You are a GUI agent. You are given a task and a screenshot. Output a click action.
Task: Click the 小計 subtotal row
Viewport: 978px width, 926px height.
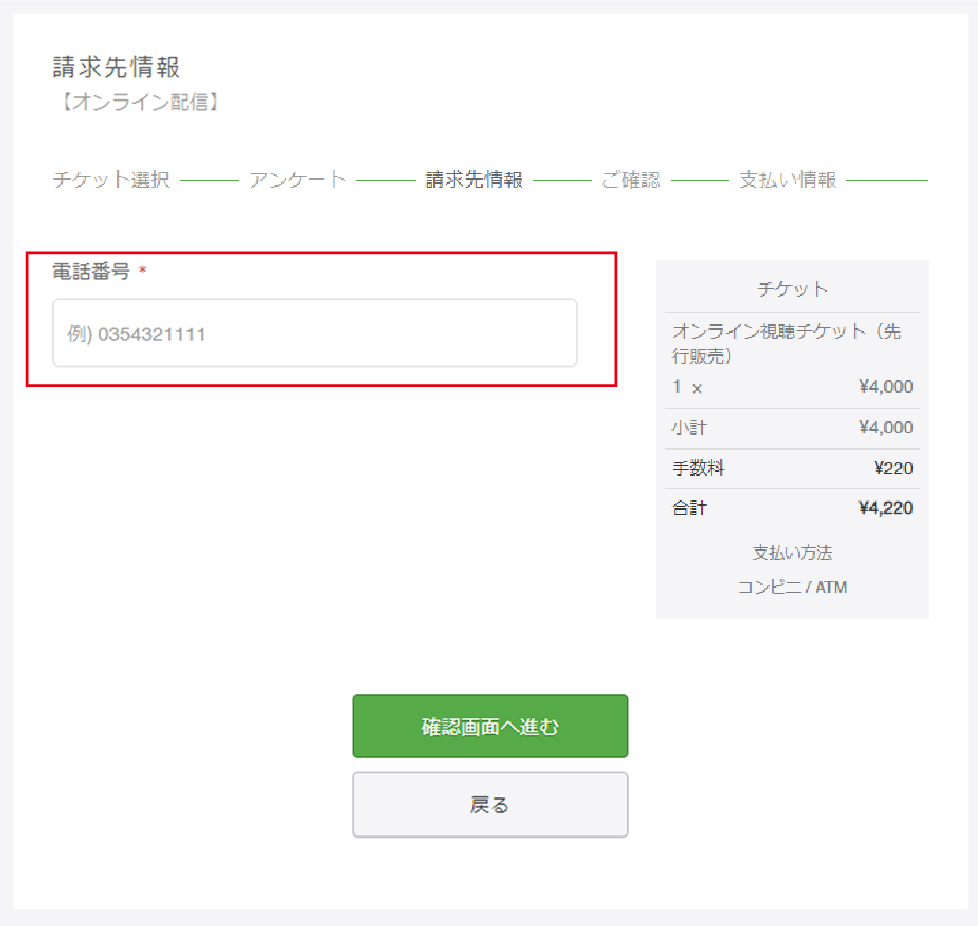click(792, 428)
